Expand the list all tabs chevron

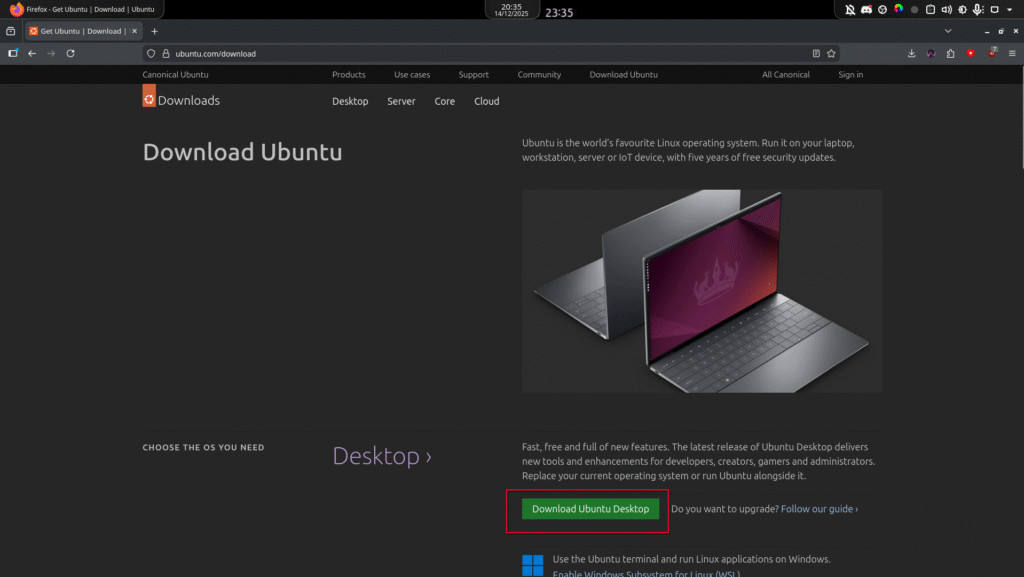click(948, 31)
